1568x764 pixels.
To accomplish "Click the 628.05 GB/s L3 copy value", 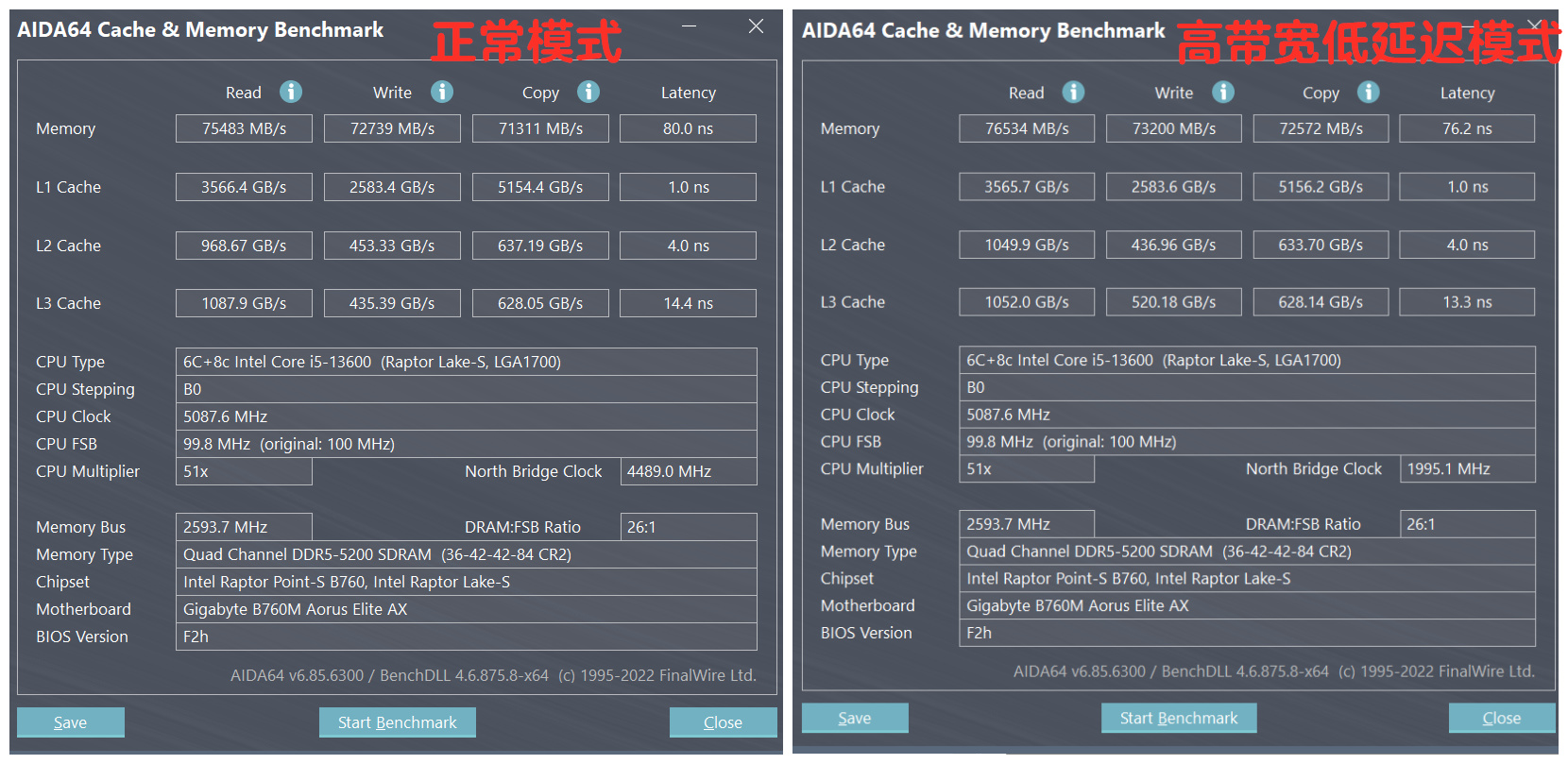I will 540,303.
